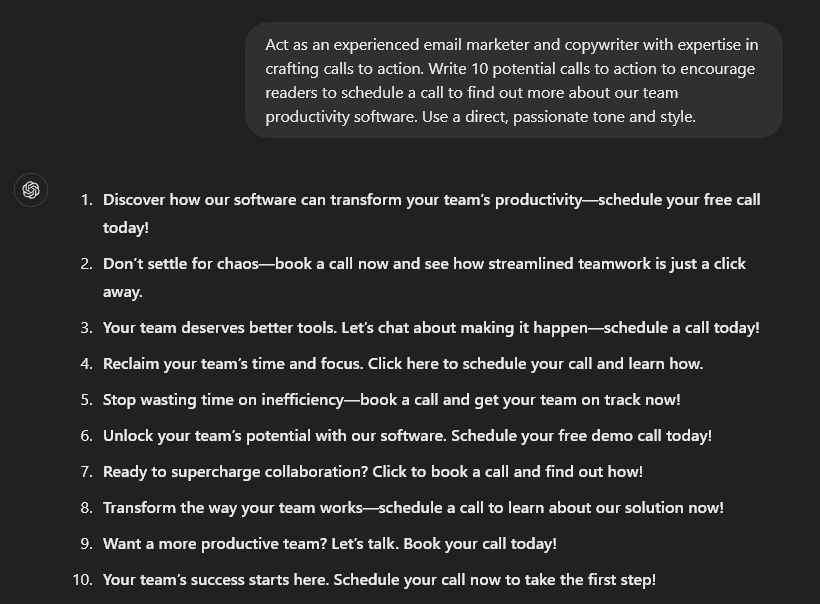The width and height of the screenshot is (820, 604).
Task: Click the 'Your team's success starts here' line
Action: pyautogui.click(x=379, y=580)
